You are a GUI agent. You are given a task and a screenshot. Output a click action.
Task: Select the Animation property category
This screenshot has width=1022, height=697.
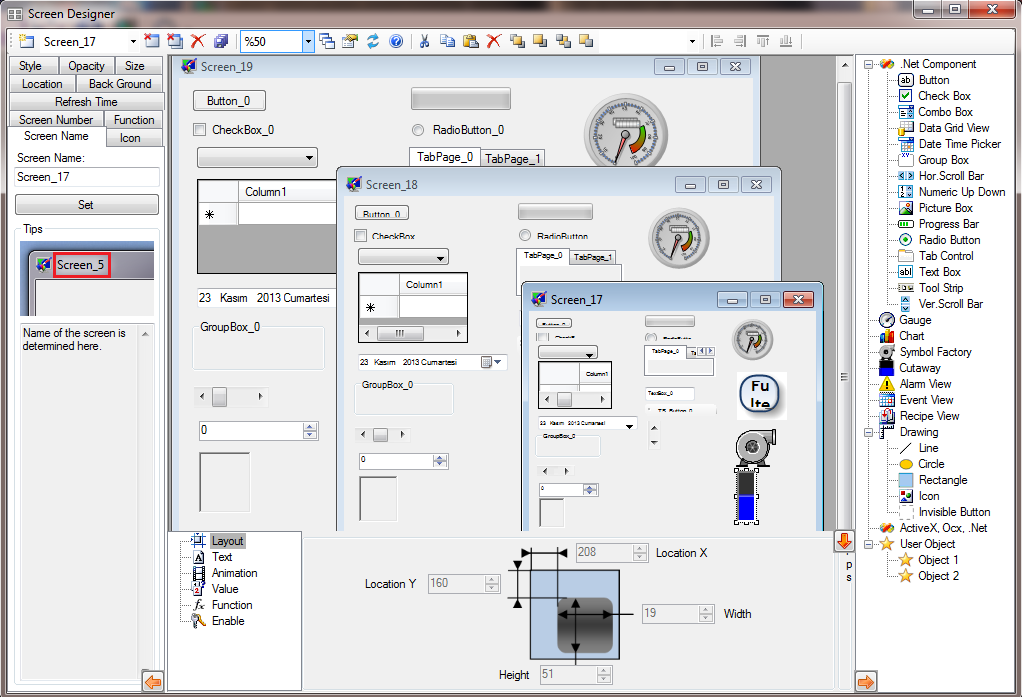(234, 573)
